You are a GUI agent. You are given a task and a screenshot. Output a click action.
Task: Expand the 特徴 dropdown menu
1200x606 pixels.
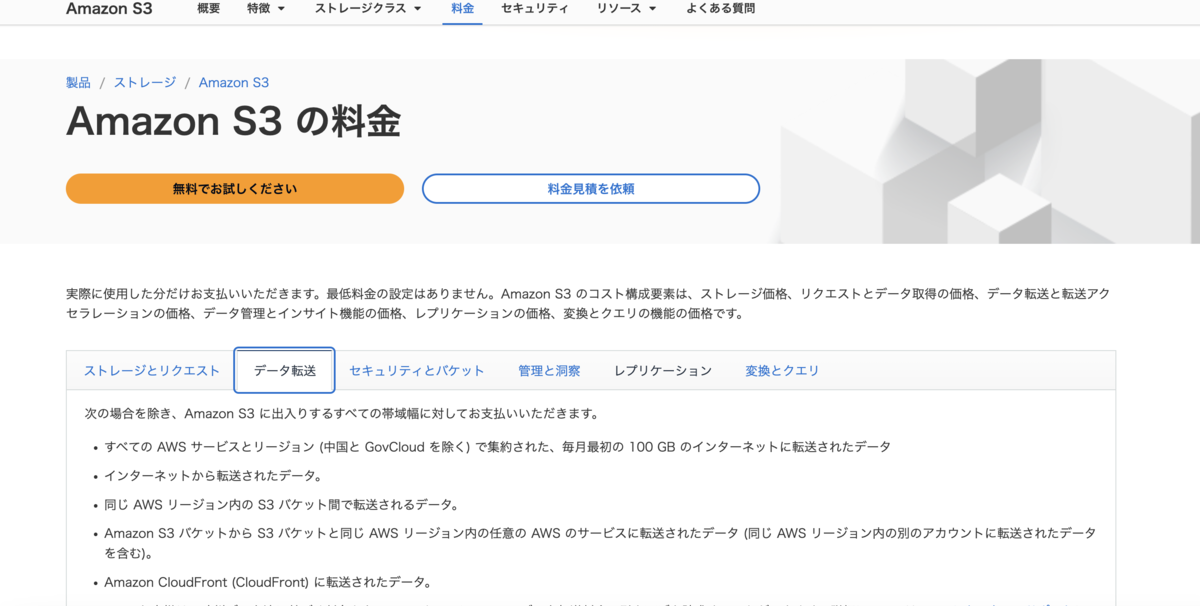coord(265,9)
